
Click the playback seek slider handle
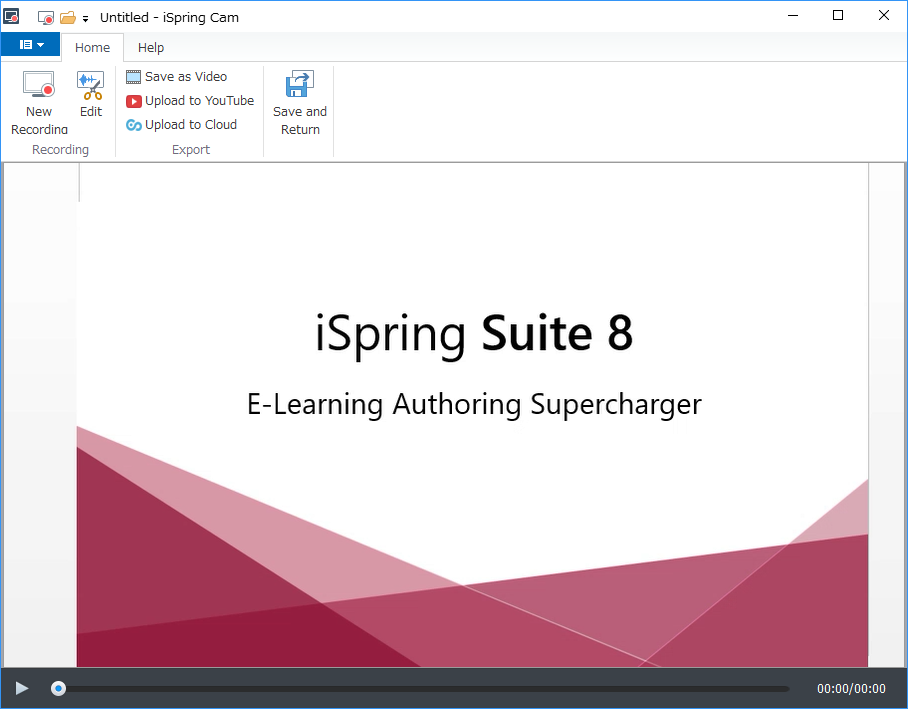[58, 688]
